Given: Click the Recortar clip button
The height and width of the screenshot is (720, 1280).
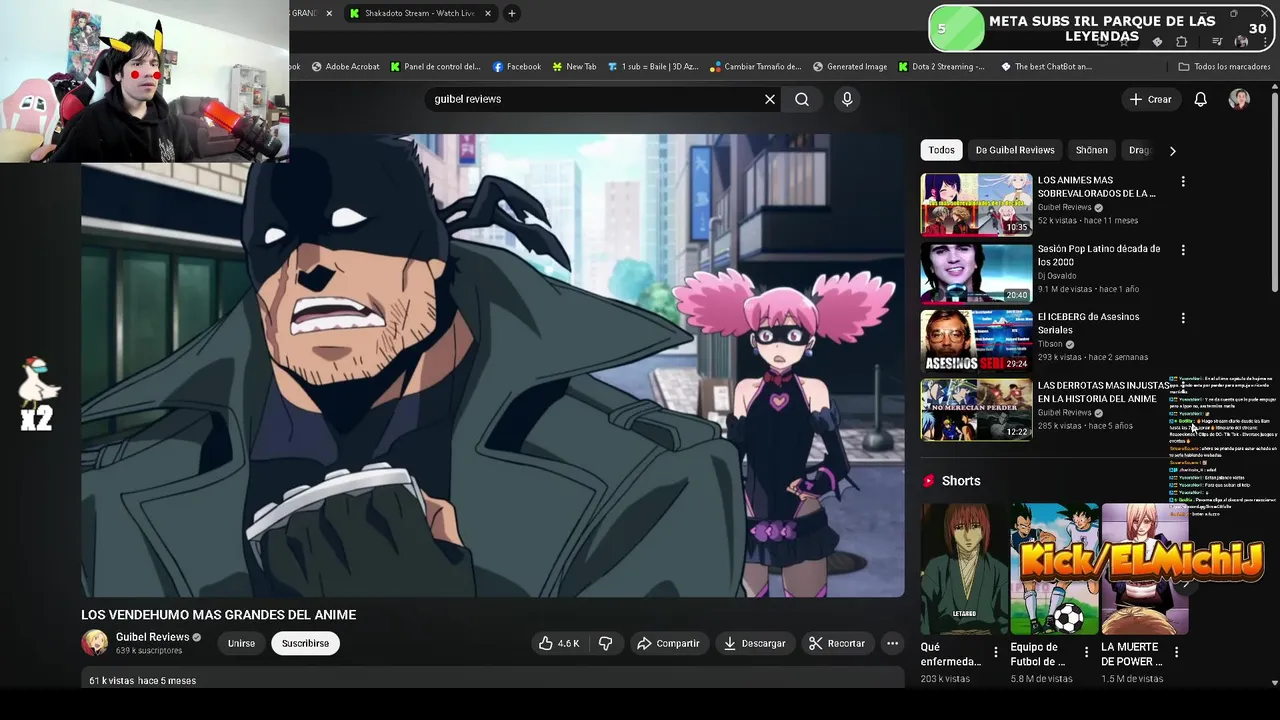Looking at the screenshot, I should click(x=837, y=643).
